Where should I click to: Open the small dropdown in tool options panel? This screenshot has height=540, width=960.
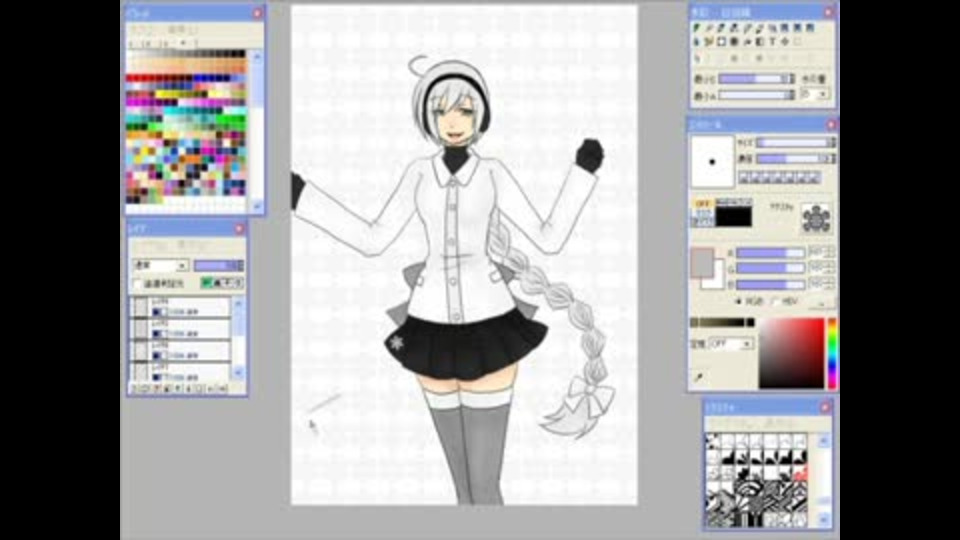[x=815, y=94]
